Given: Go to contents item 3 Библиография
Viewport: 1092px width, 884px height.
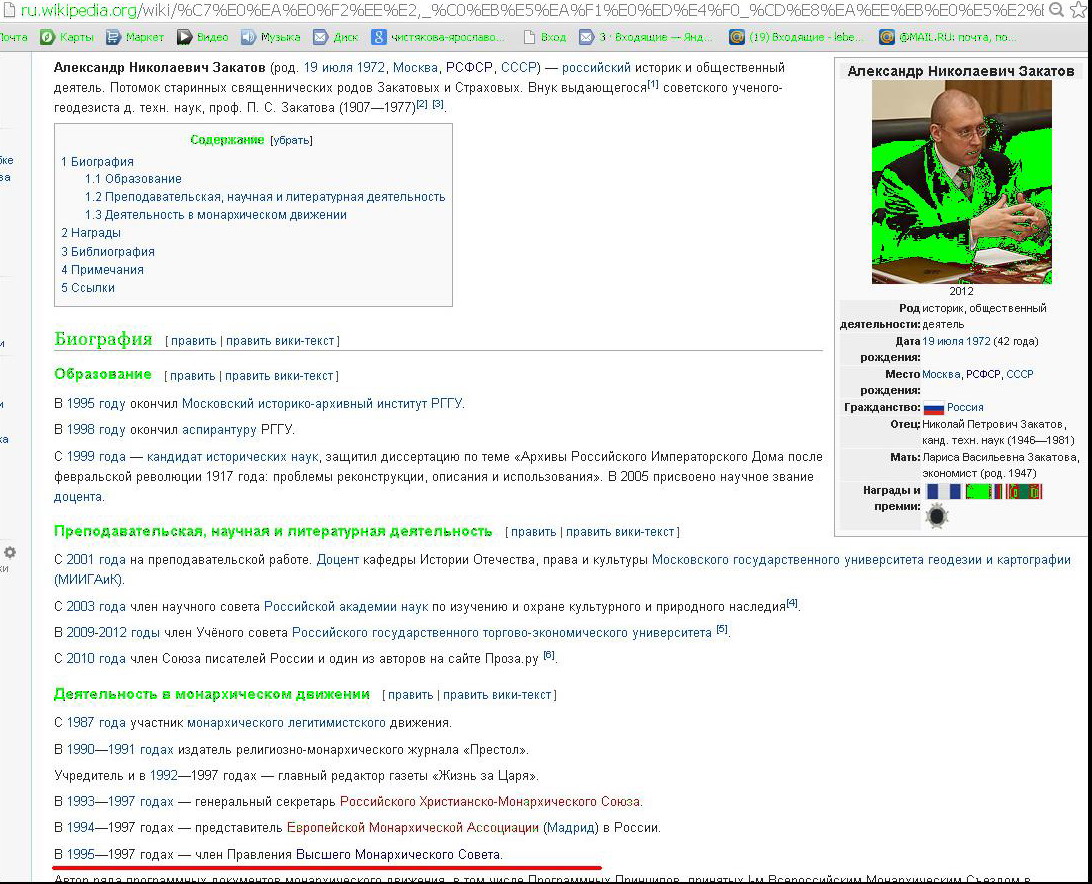Looking at the screenshot, I should point(108,252).
